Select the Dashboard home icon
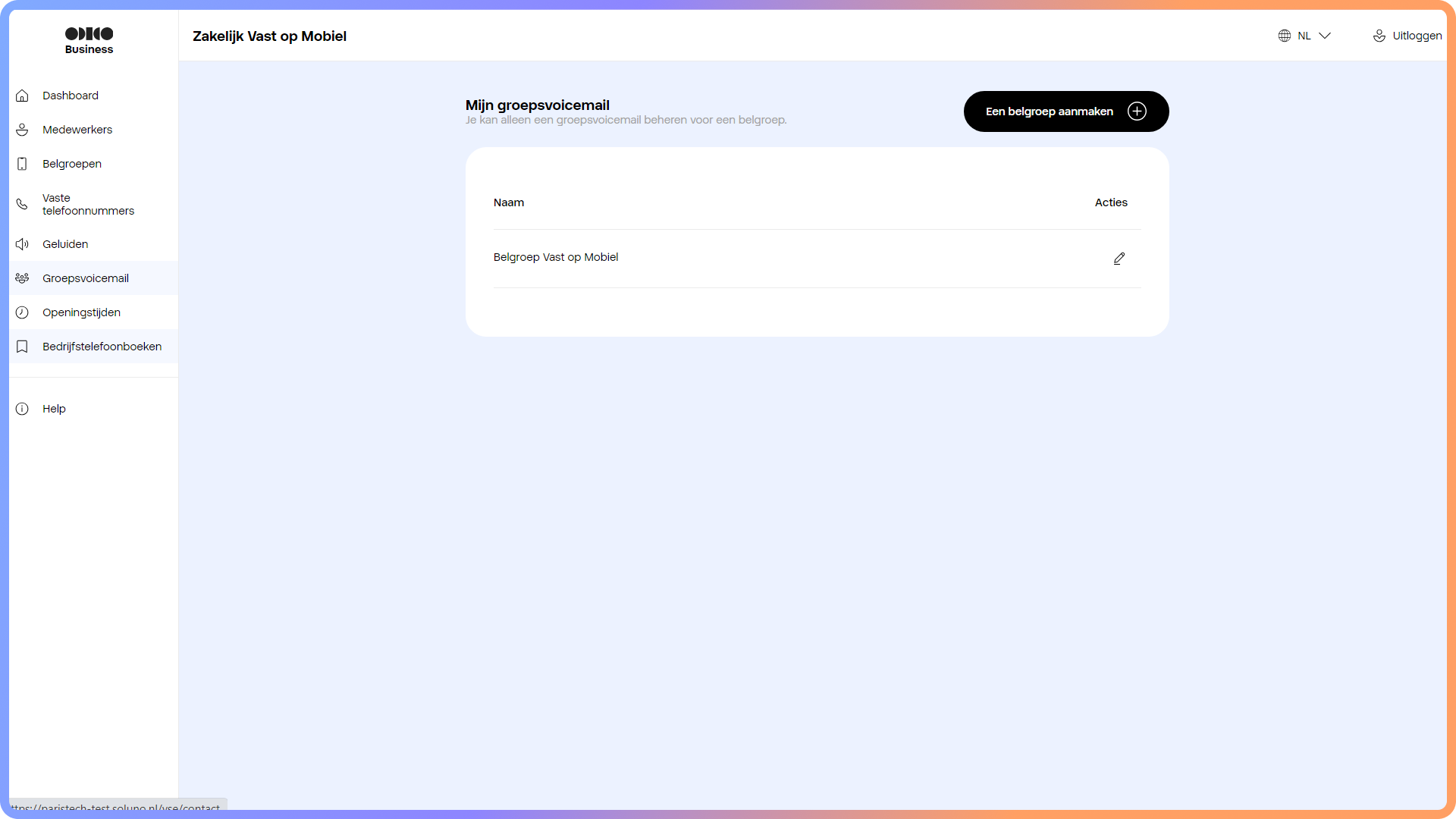This screenshot has width=1456, height=819. coord(22,96)
